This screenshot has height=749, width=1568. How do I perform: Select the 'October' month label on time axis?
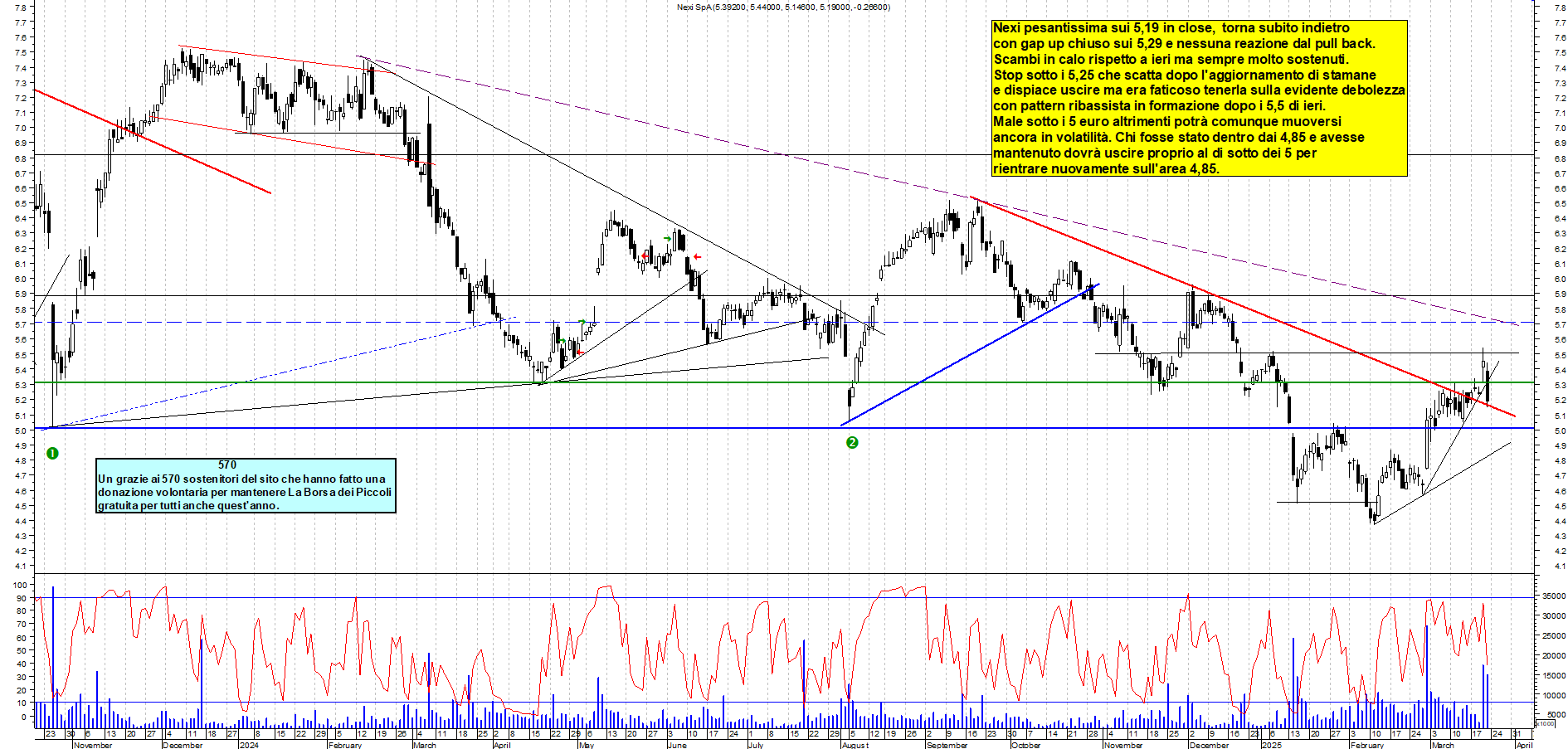(x=1025, y=745)
